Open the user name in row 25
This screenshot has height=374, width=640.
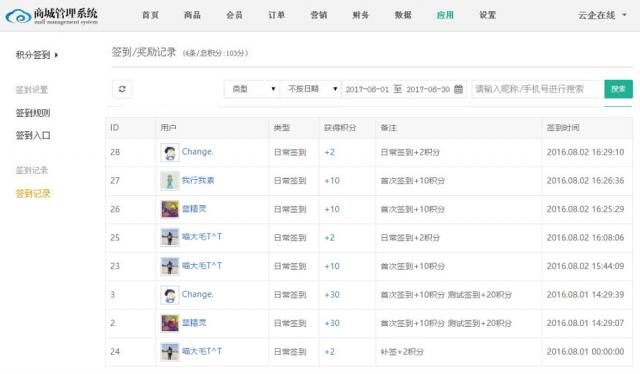click(202, 236)
